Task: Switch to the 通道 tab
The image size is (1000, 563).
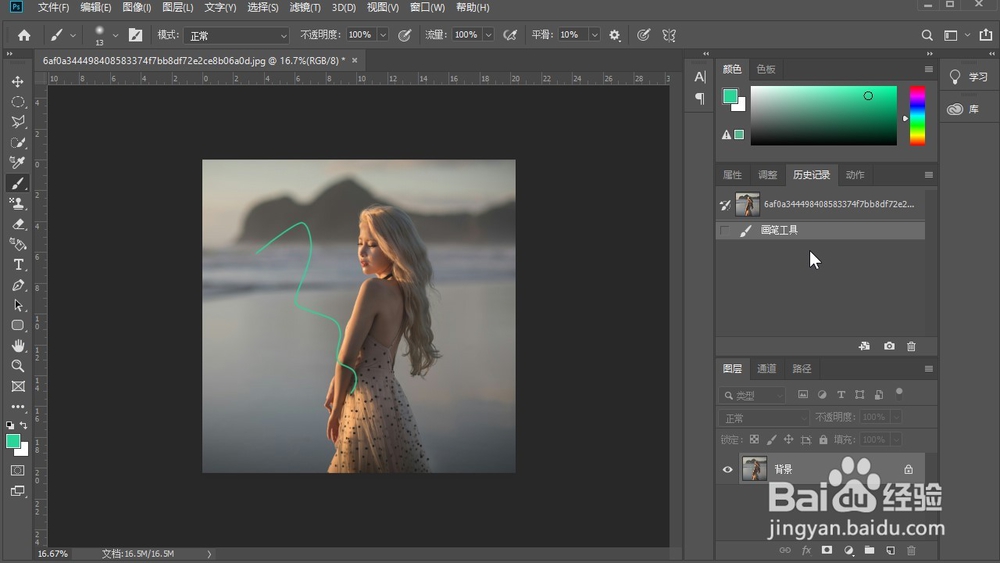Action: [x=767, y=369]
